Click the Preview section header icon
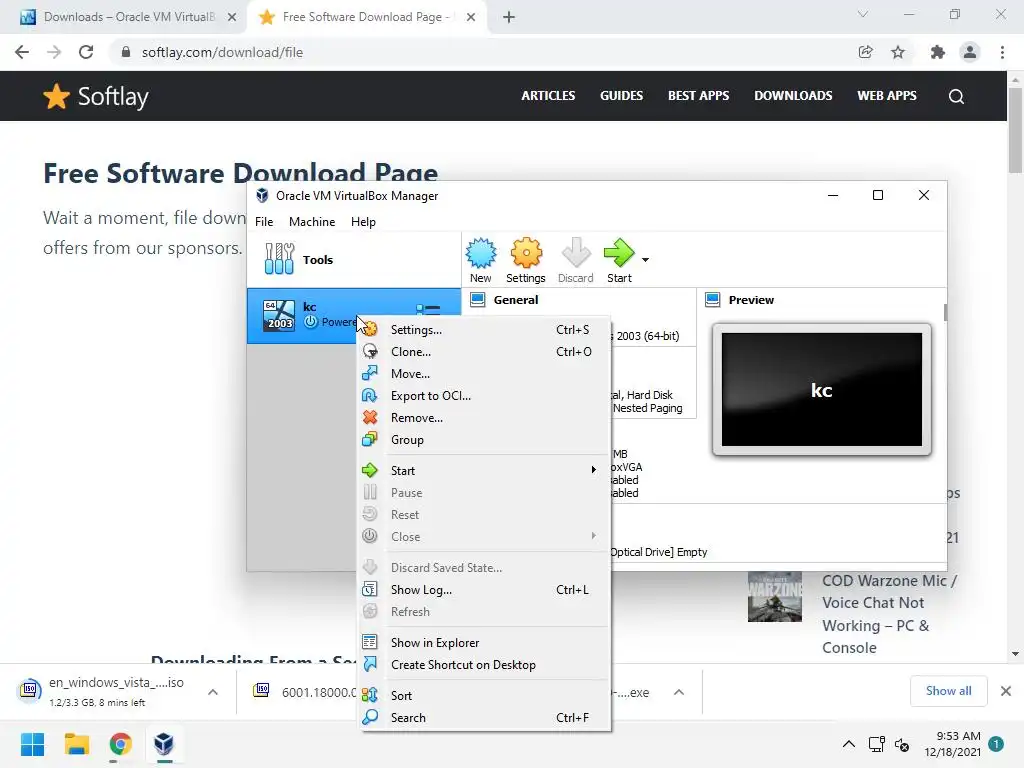This screenshot has height=768, width=1024. [713, 300]
